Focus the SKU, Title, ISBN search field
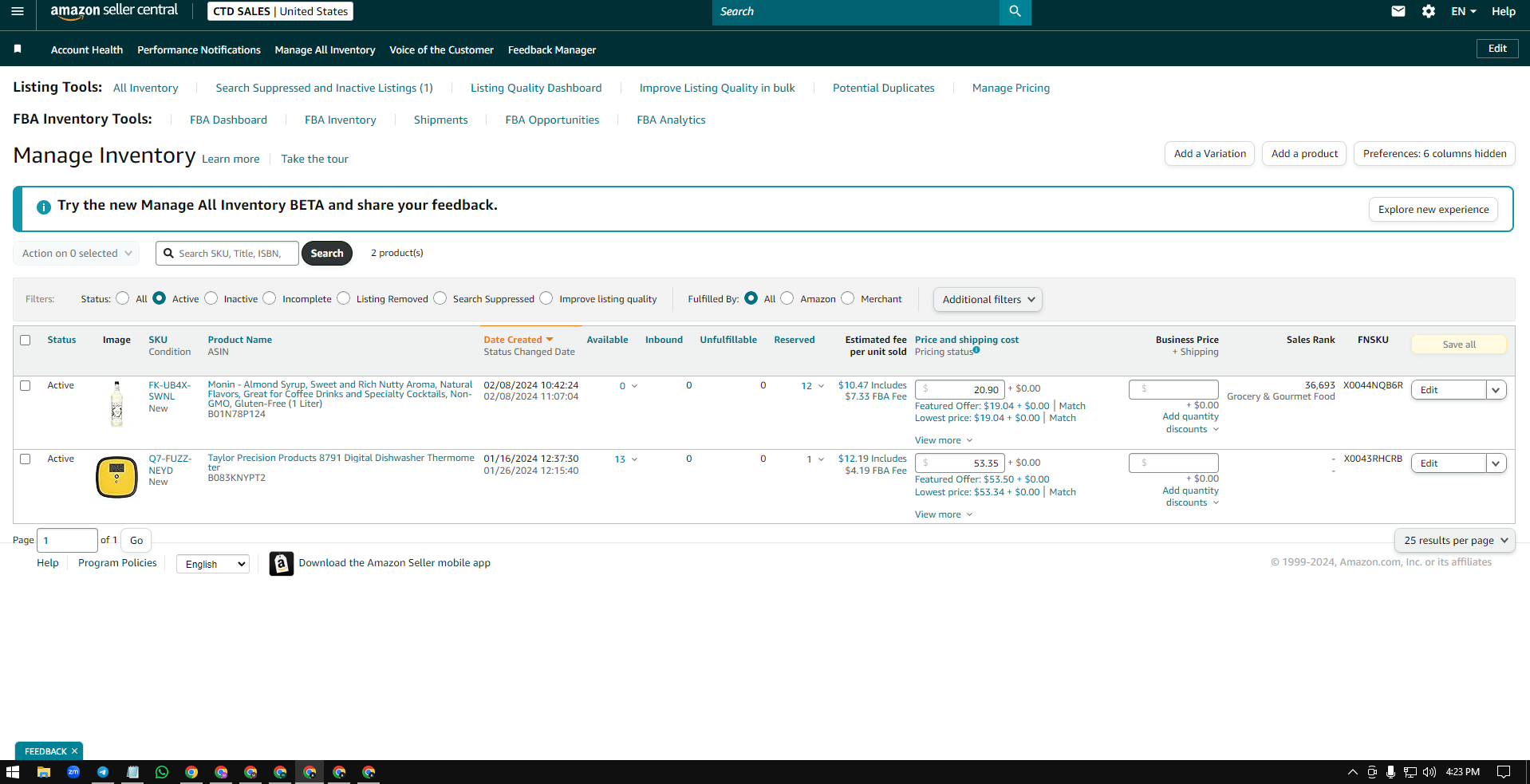The width and height of the screenshot is (1530, 784). pyautogui.click(x=227, y=254)
